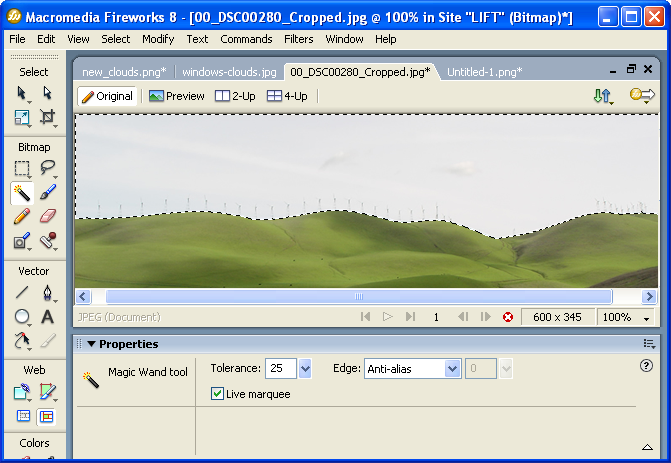The image size is (671, 463).
Task: Click the horizontal scrollbar thumb
Action: point(358,297)
